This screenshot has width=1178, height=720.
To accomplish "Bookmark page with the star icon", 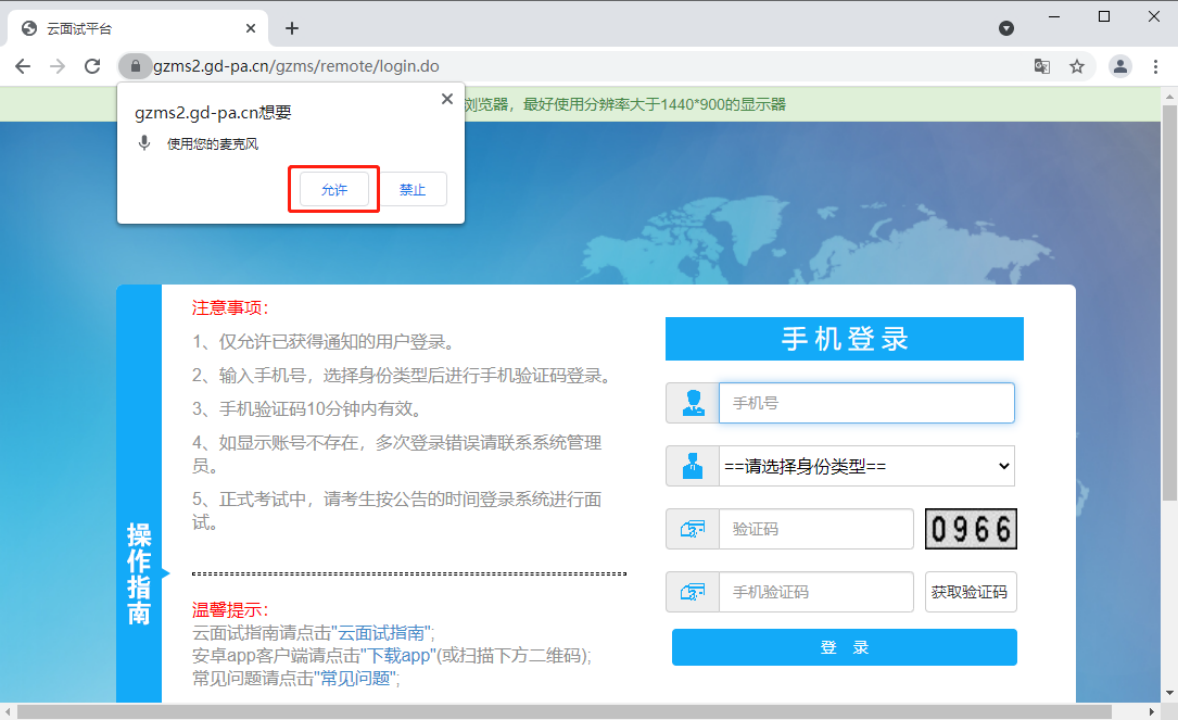I will [x=1077, y=66].
